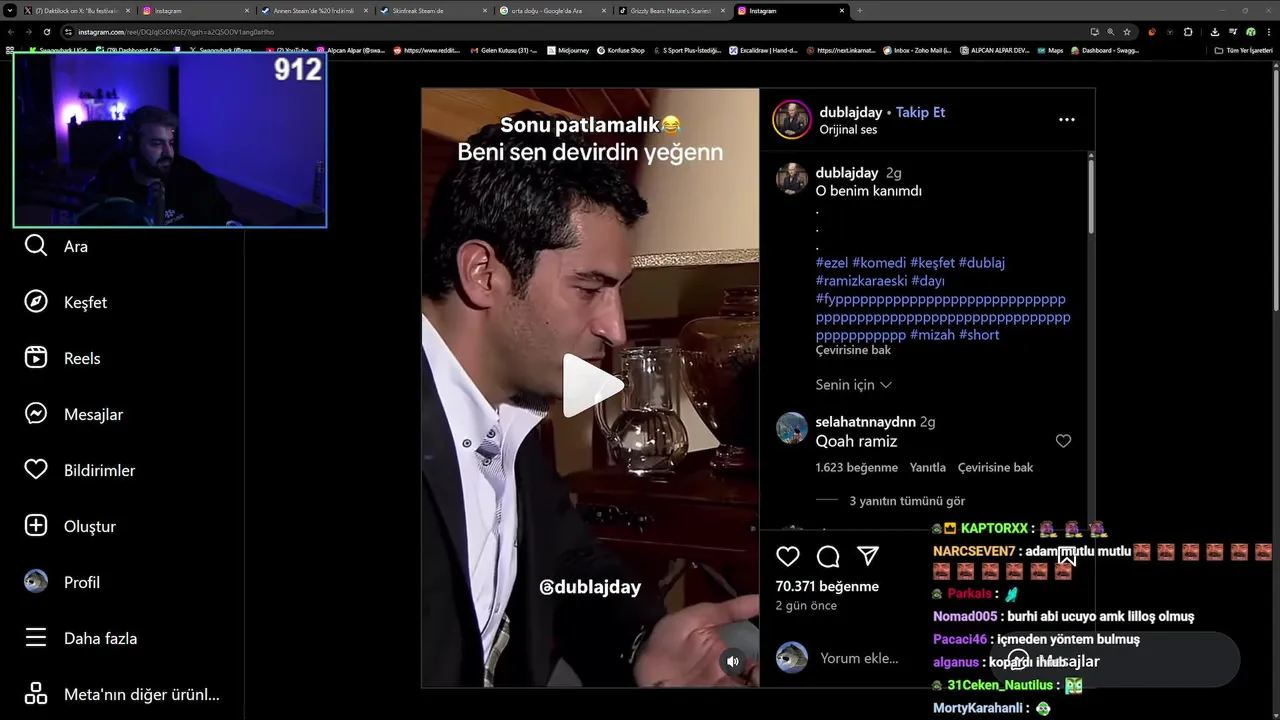
Task: Open hashtag #keşfet
Action: pos(932,263)
